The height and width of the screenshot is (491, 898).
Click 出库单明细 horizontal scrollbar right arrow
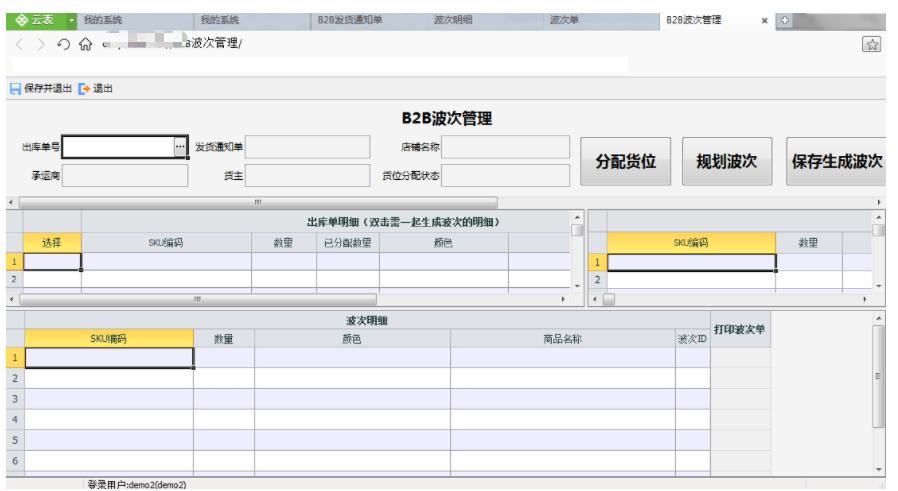563,299
